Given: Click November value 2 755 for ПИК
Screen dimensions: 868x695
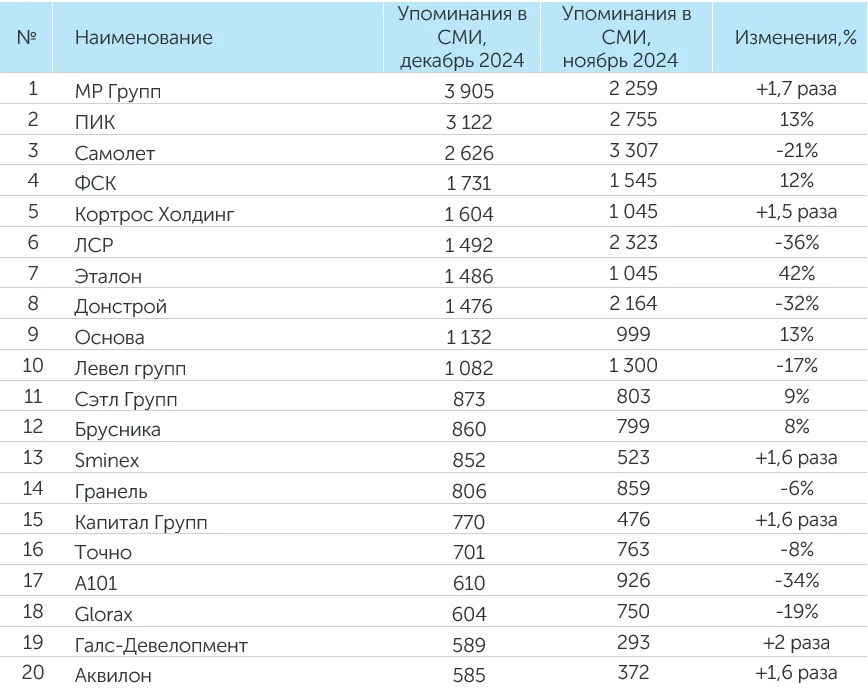Looking at the screenshot, I should (x=633, y=122).
